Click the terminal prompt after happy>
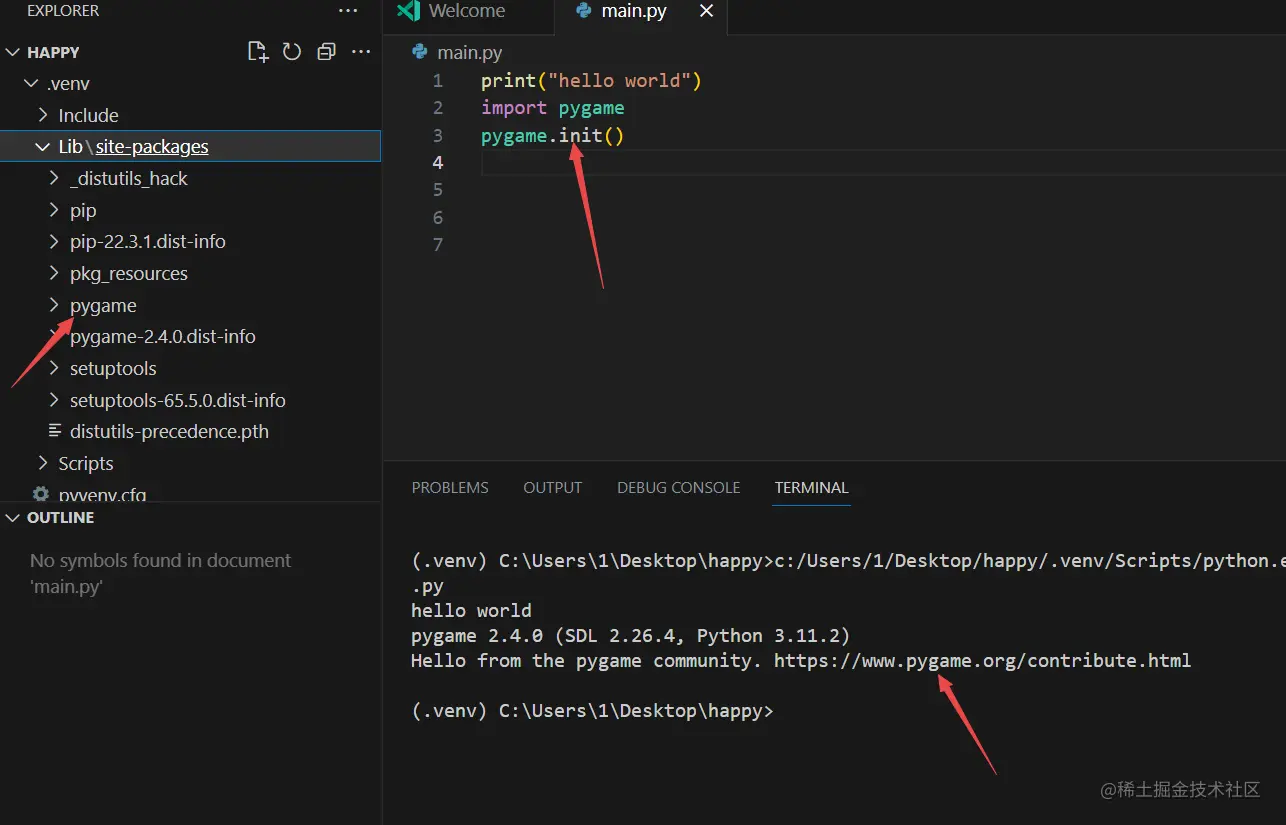Image resolution: width=1286 pixels, height=825 pixels. point(592,711)
